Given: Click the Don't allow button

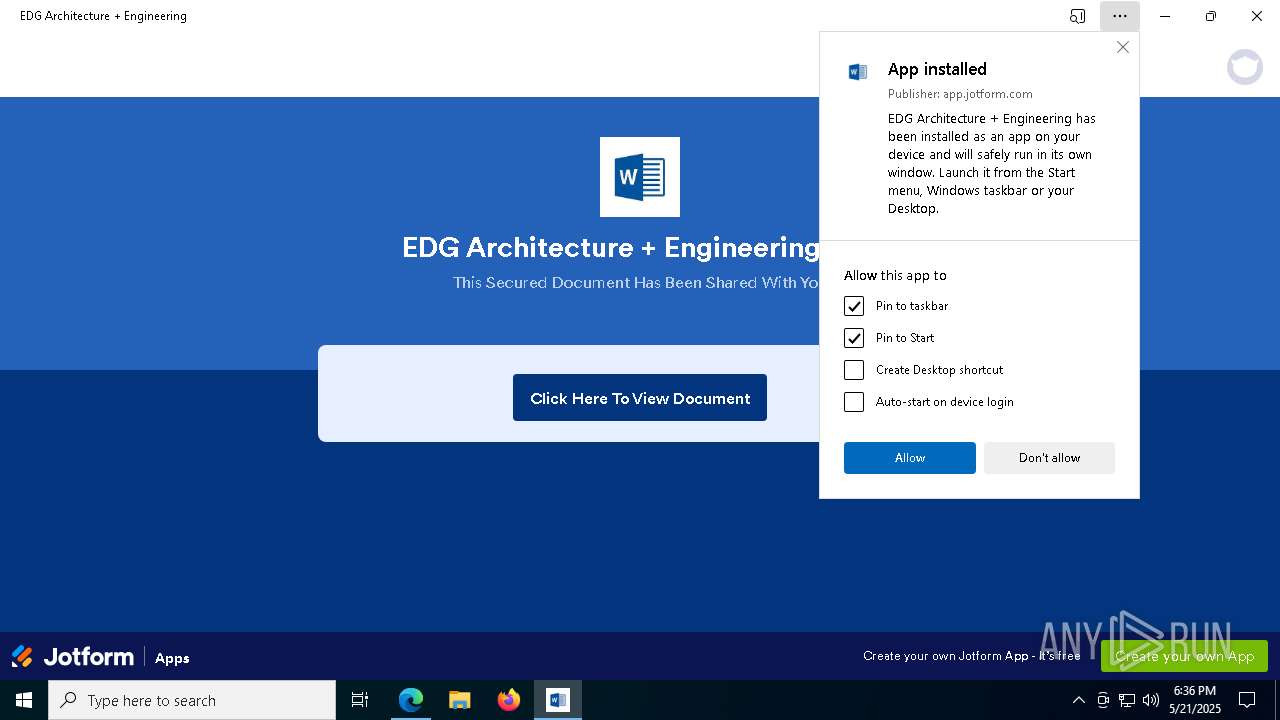Looking at the screenshot, I should tap(1049, 458).
